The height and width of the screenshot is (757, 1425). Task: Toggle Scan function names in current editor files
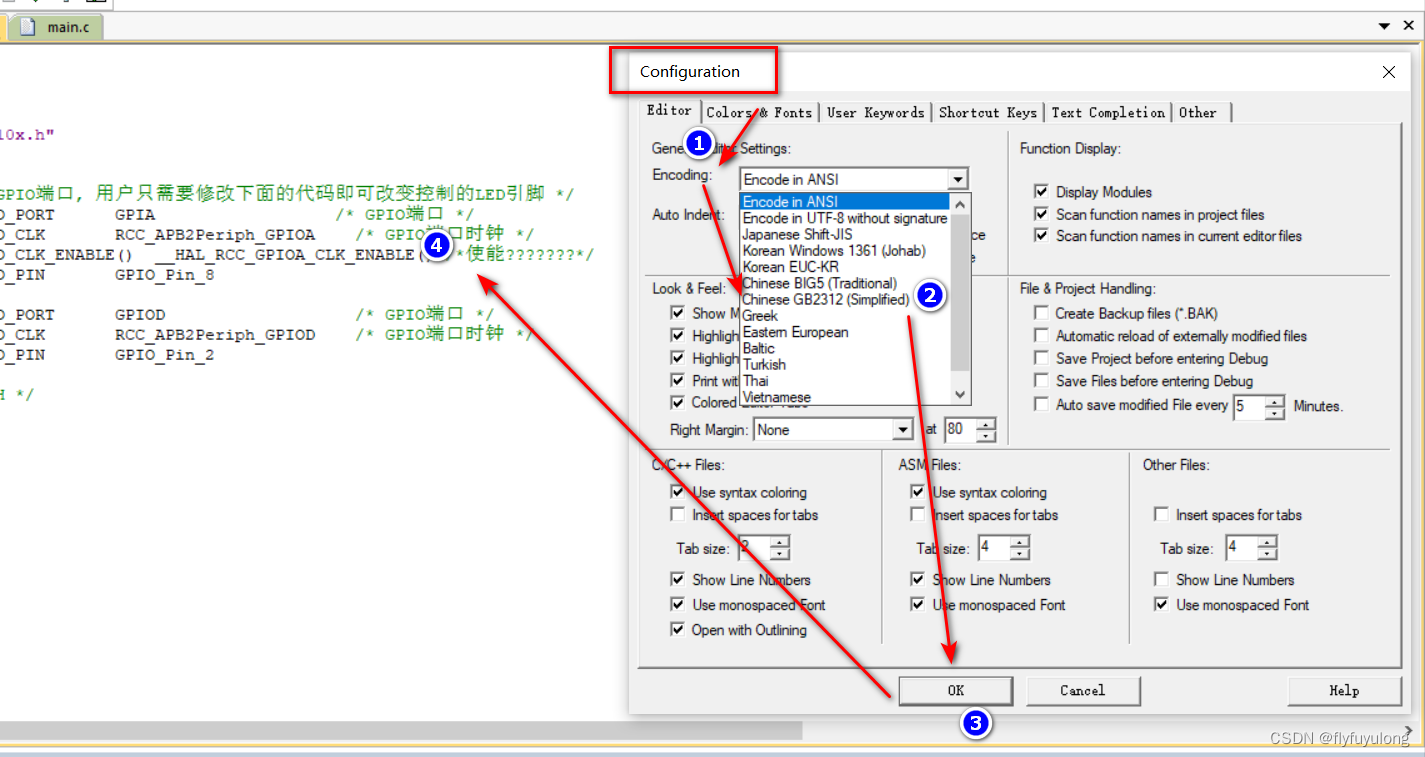point(1041,236)
